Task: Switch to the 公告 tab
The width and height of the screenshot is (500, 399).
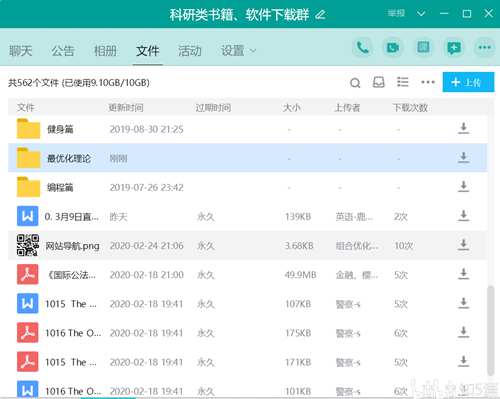Action: point(63,51)
